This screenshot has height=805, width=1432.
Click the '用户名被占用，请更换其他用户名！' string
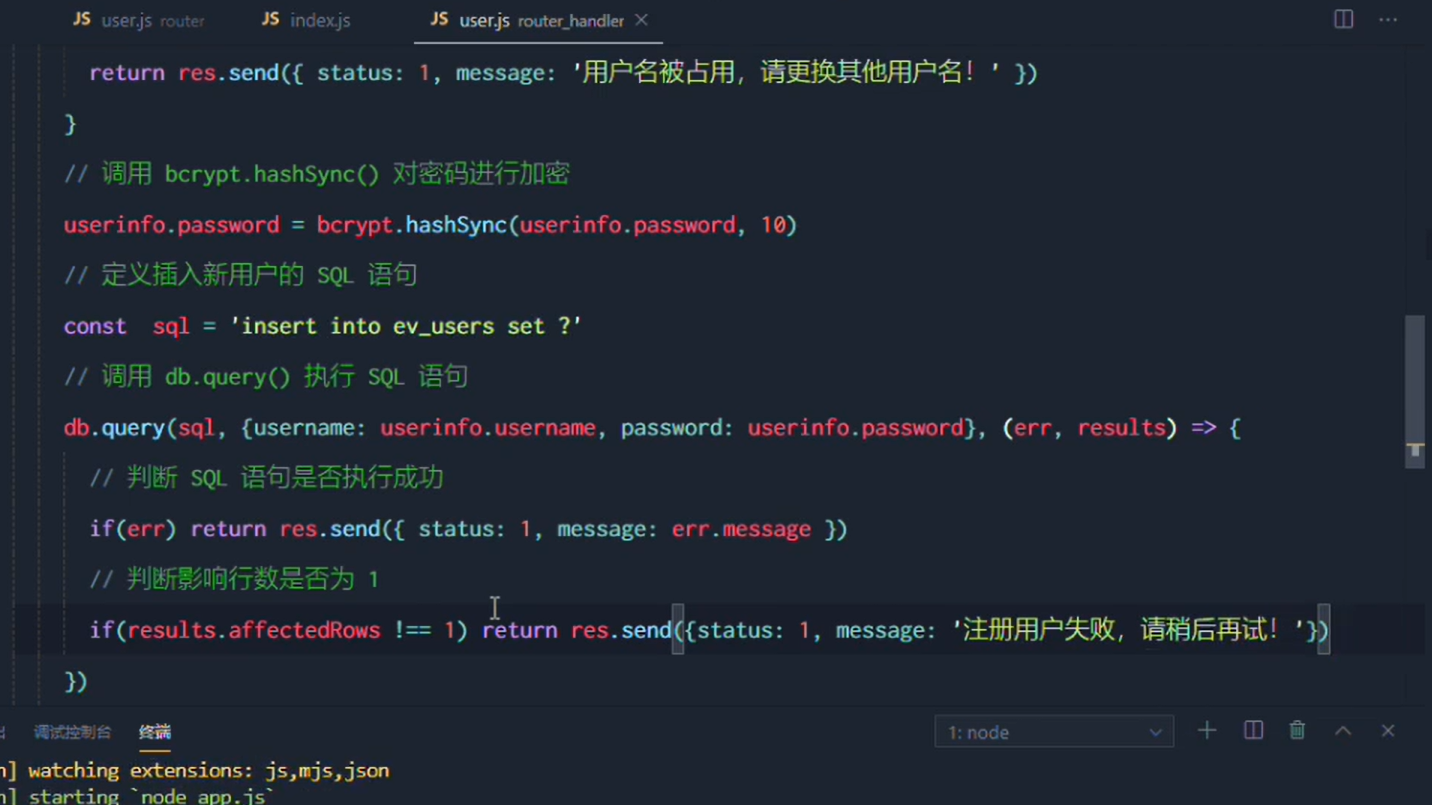tap(786, 73)
